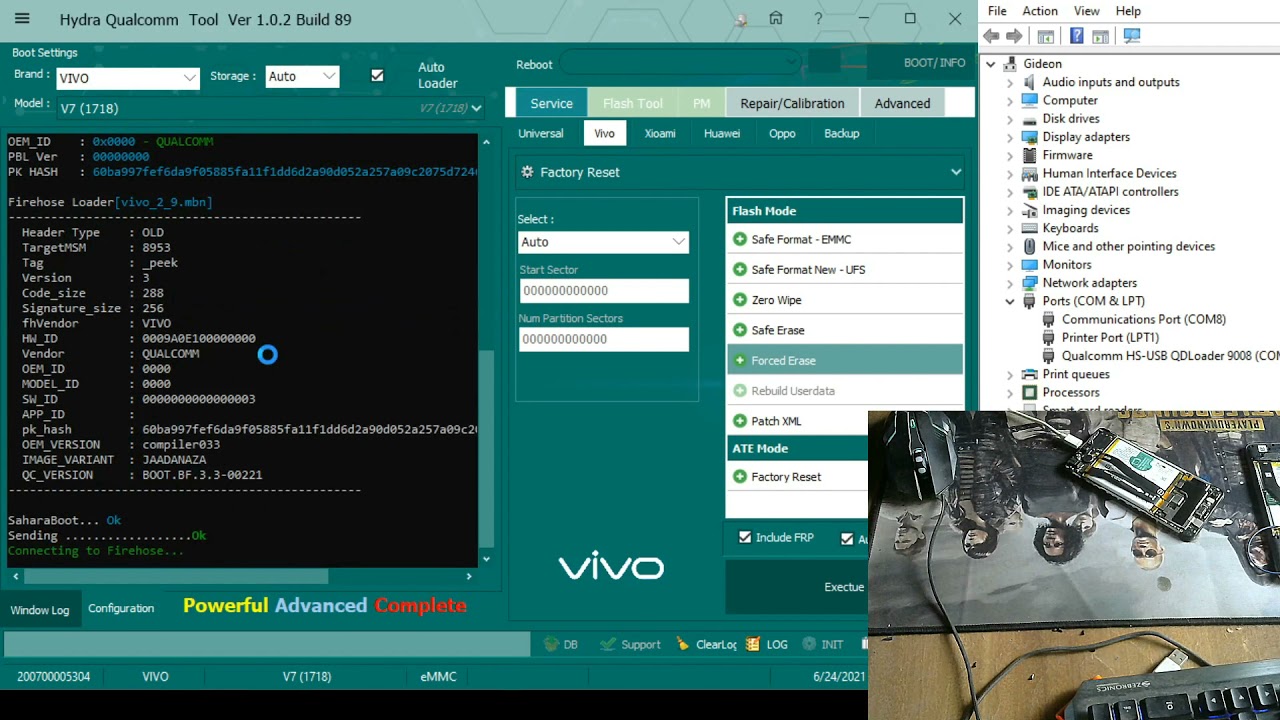Screen dimensions: 1280x720
Task: Open the Hydra hamburger menu
Action: click(x=22, y=19)
